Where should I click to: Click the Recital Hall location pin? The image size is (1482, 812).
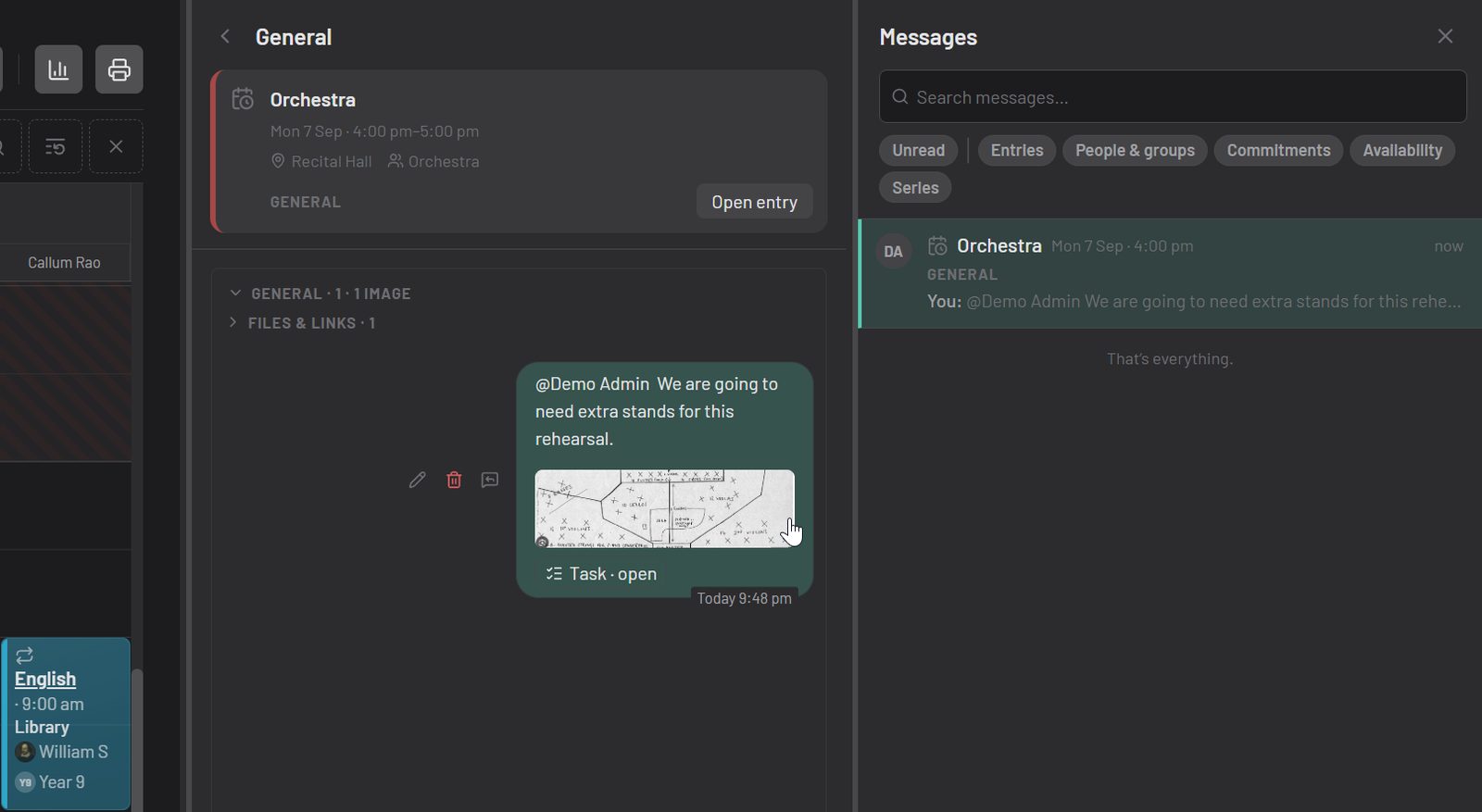[x=278, y=161]
